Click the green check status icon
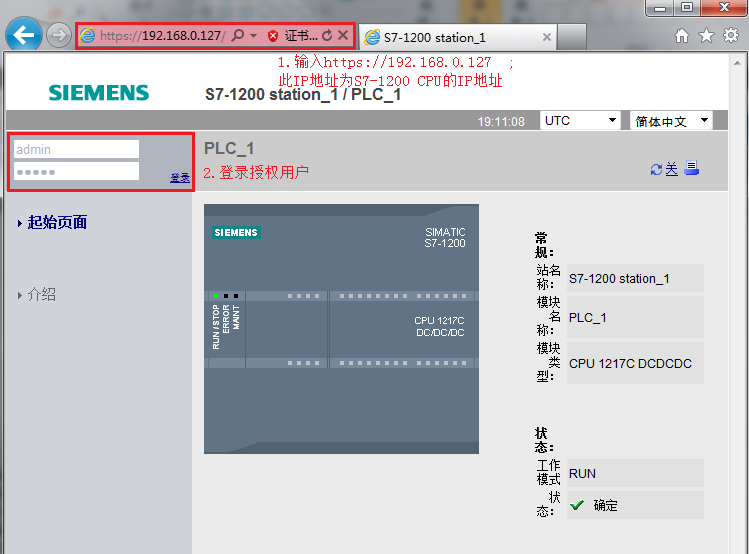 (577, 505)
